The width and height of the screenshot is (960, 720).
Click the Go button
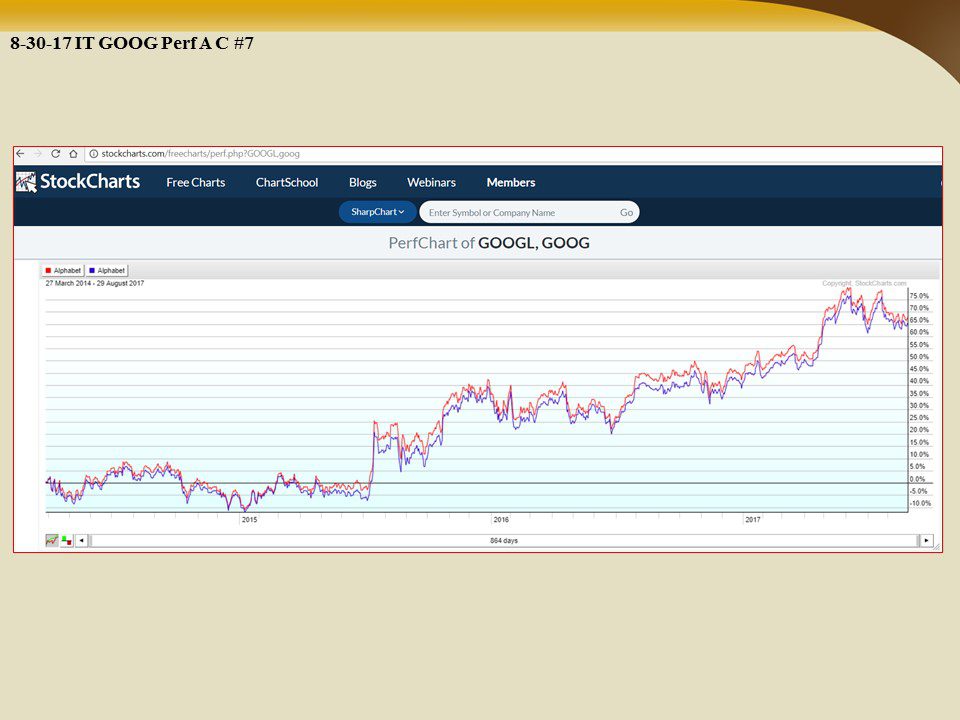click(x=626, y=212)
